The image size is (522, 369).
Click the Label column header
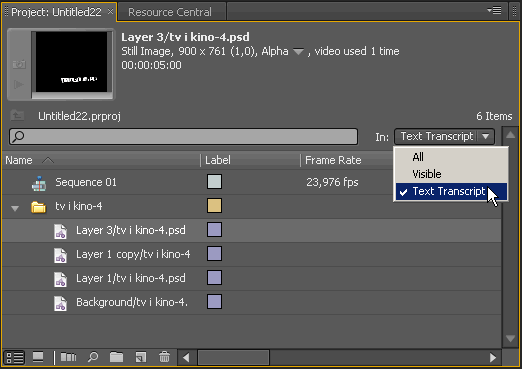pos(218,160)
